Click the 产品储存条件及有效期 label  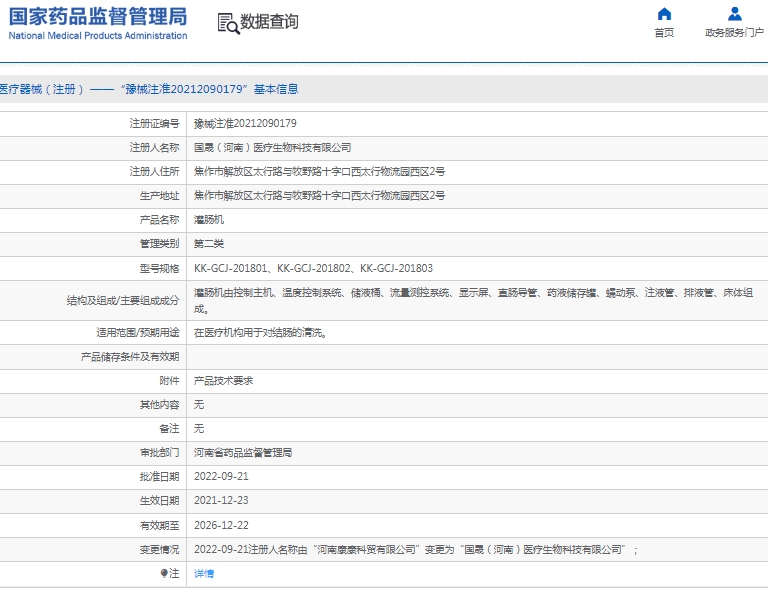[x=130, y=356]
